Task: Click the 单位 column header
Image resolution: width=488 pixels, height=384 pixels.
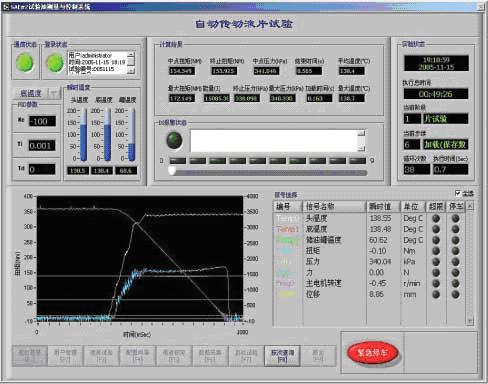Action: pyautogui.click(x=413, y=206)
